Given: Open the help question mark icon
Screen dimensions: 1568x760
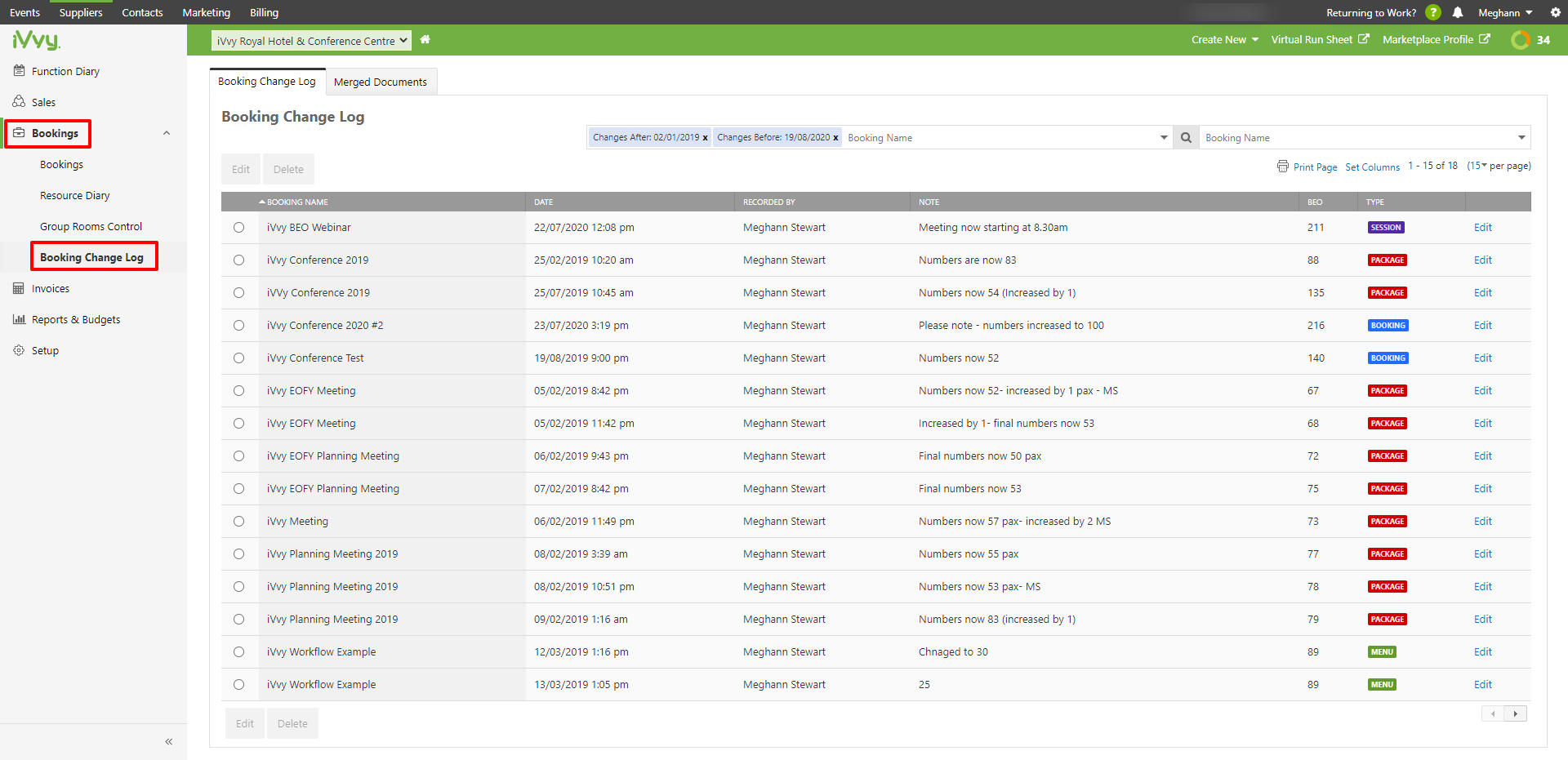Looking at the screenshot, I should (x=1433, y=12).
